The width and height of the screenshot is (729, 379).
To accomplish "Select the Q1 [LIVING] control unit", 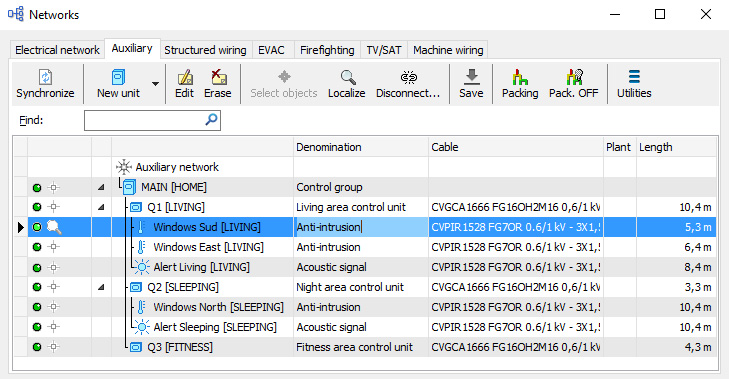I will (x=175, y=207).
